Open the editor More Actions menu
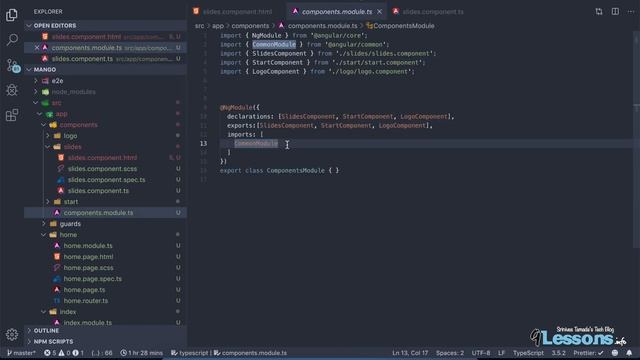 pyautogui.click(x=631, y=11)
